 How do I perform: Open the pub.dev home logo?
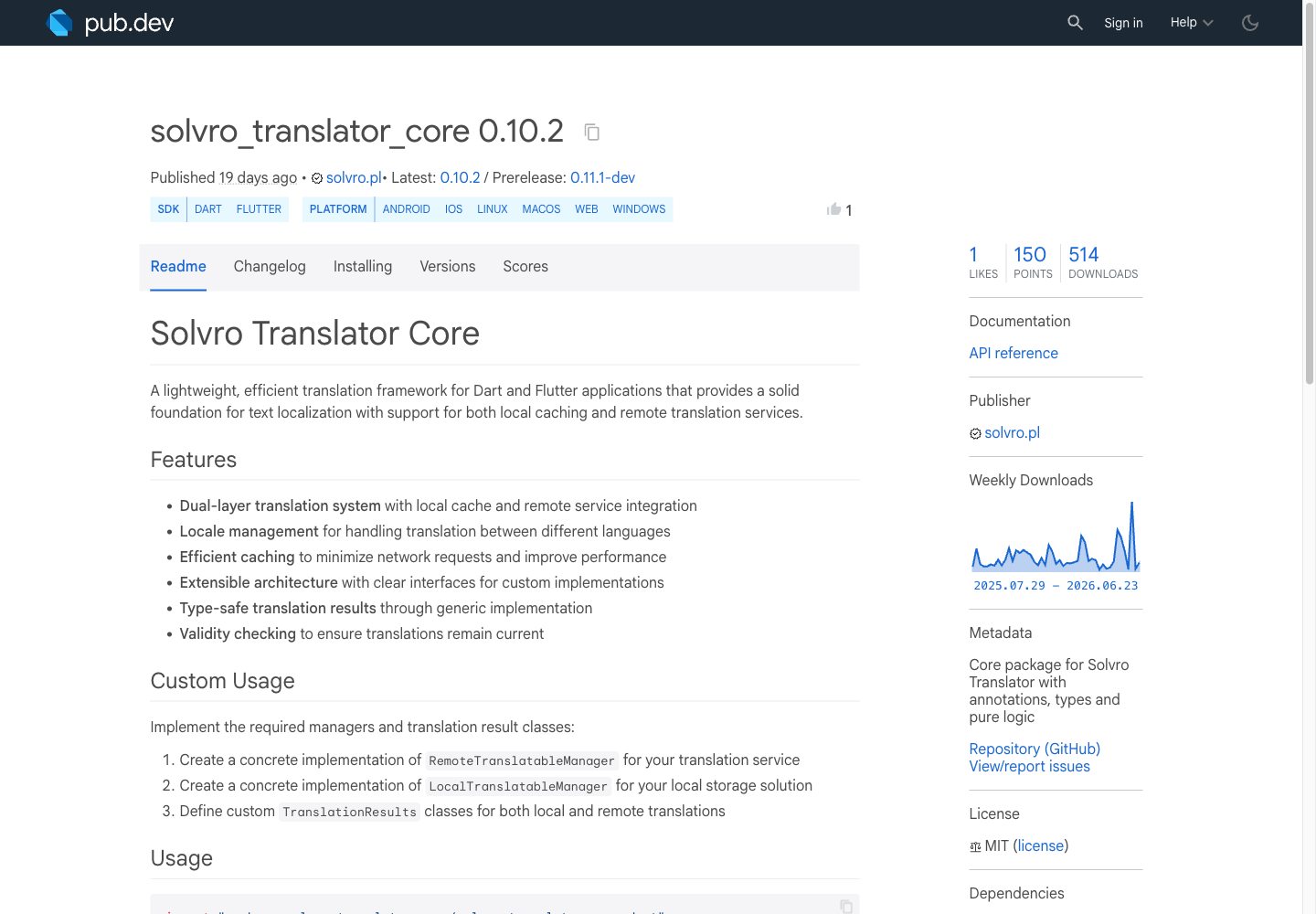point(110,23)
